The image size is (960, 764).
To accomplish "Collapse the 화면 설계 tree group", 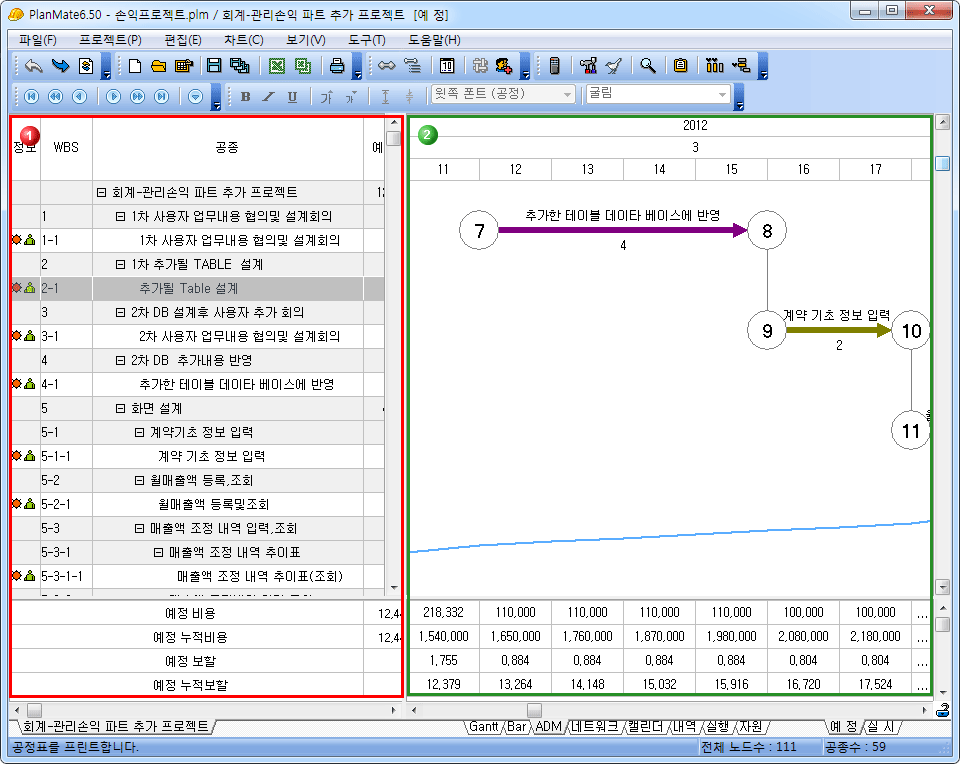I will (x=121, y=409).
